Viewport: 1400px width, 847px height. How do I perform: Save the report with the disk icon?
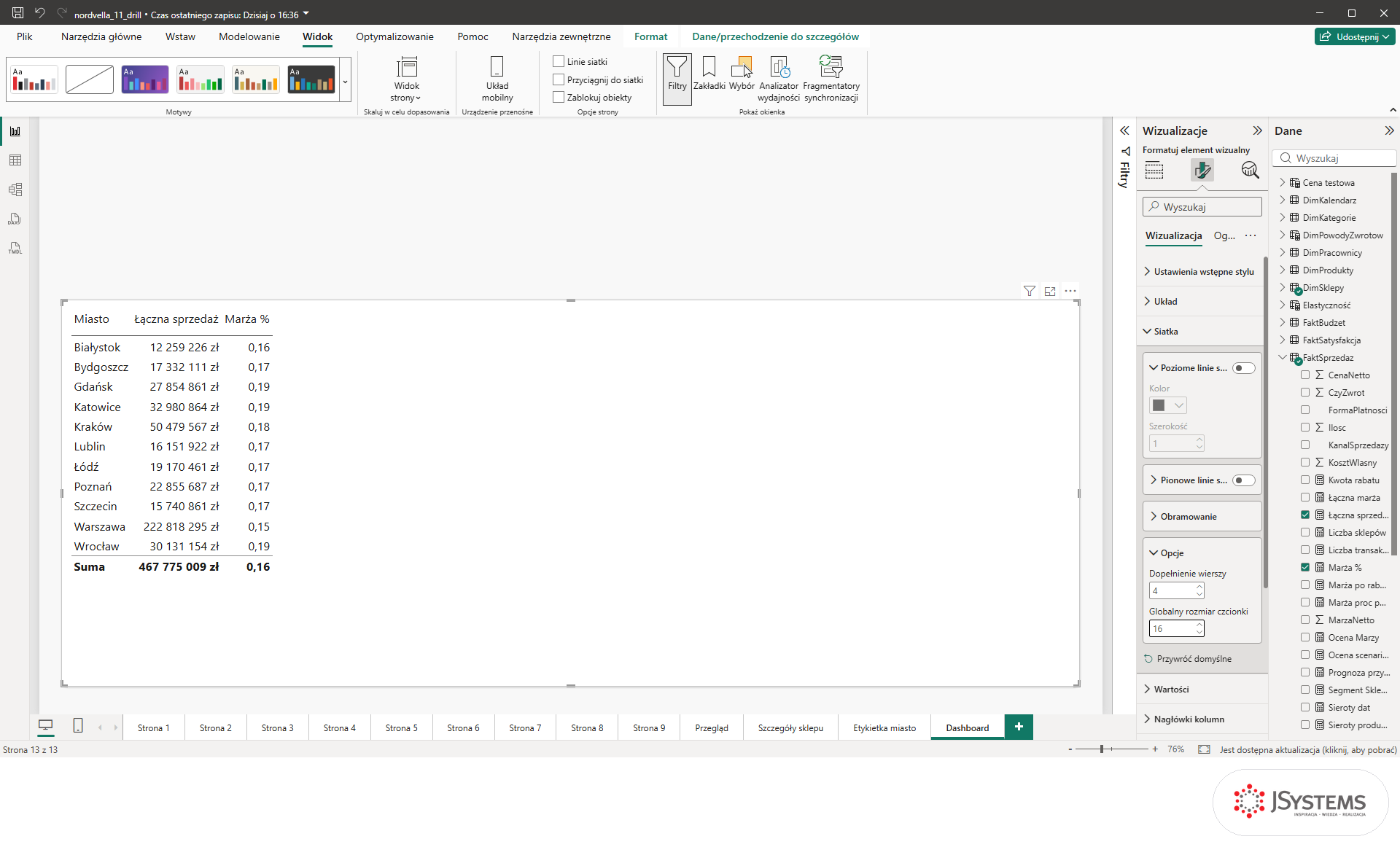point(17,13)
